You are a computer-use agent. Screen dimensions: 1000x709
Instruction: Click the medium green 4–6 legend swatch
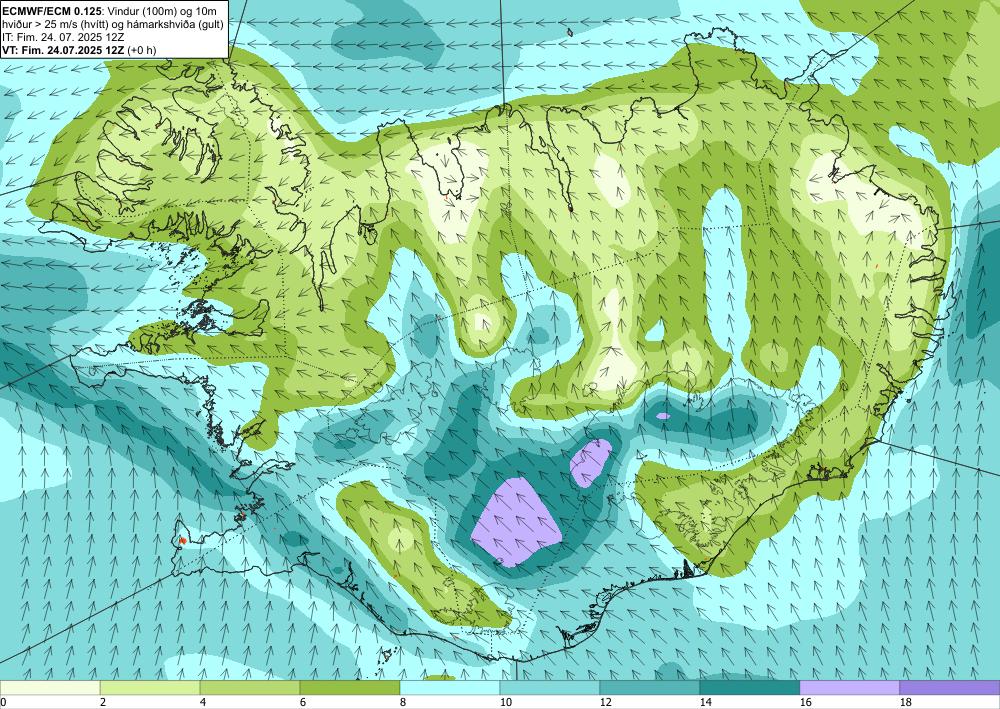point(249,687)
